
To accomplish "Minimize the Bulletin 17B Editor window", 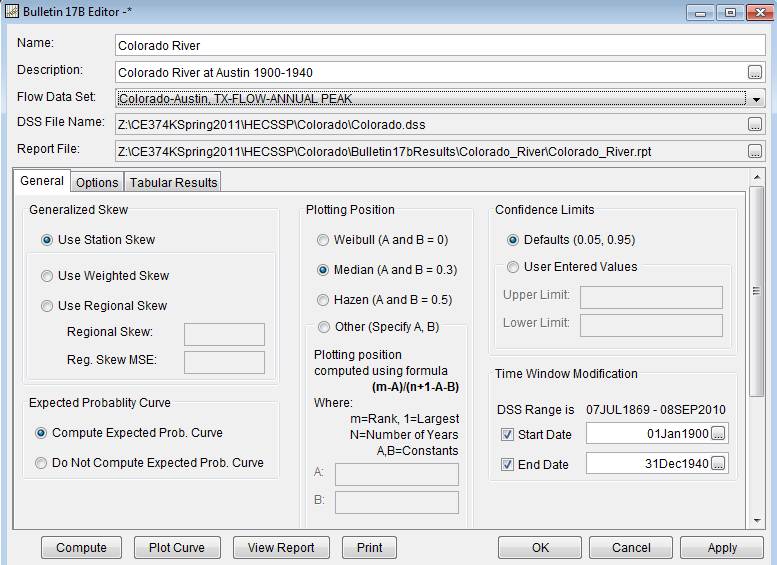I will point(700,13).
